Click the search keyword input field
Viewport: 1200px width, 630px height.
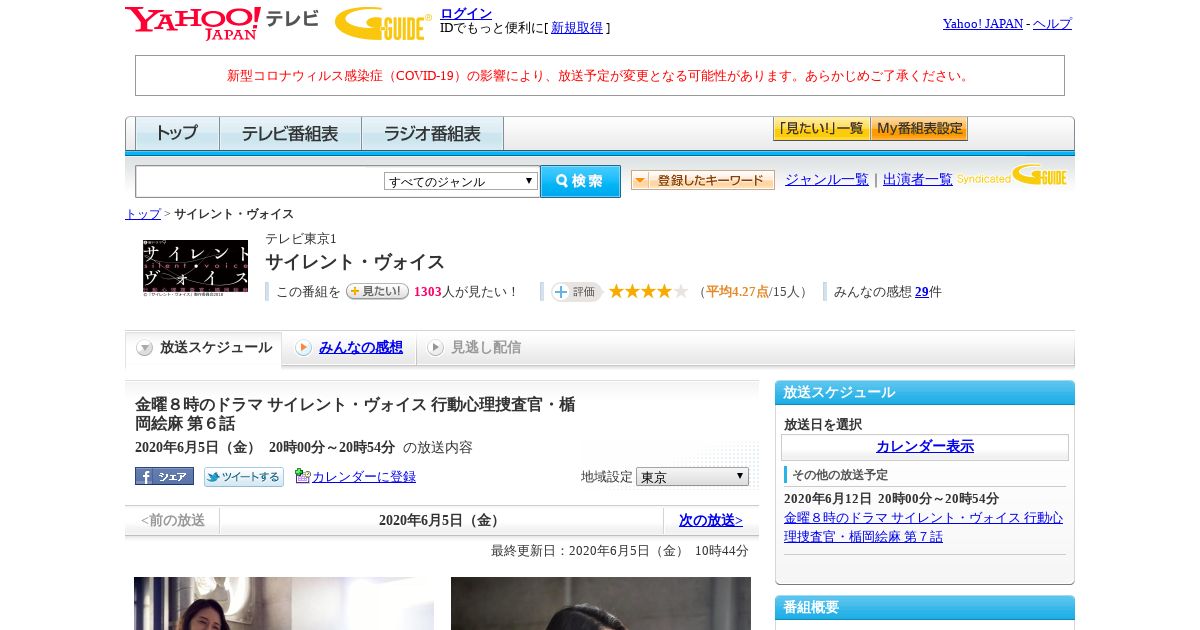[260, 181]
